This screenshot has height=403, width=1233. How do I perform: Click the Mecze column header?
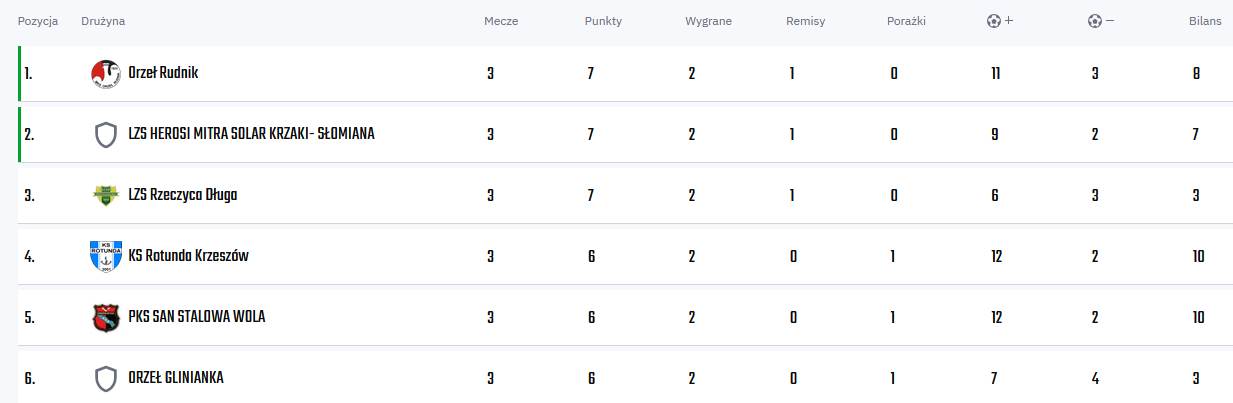pos(501,21)
